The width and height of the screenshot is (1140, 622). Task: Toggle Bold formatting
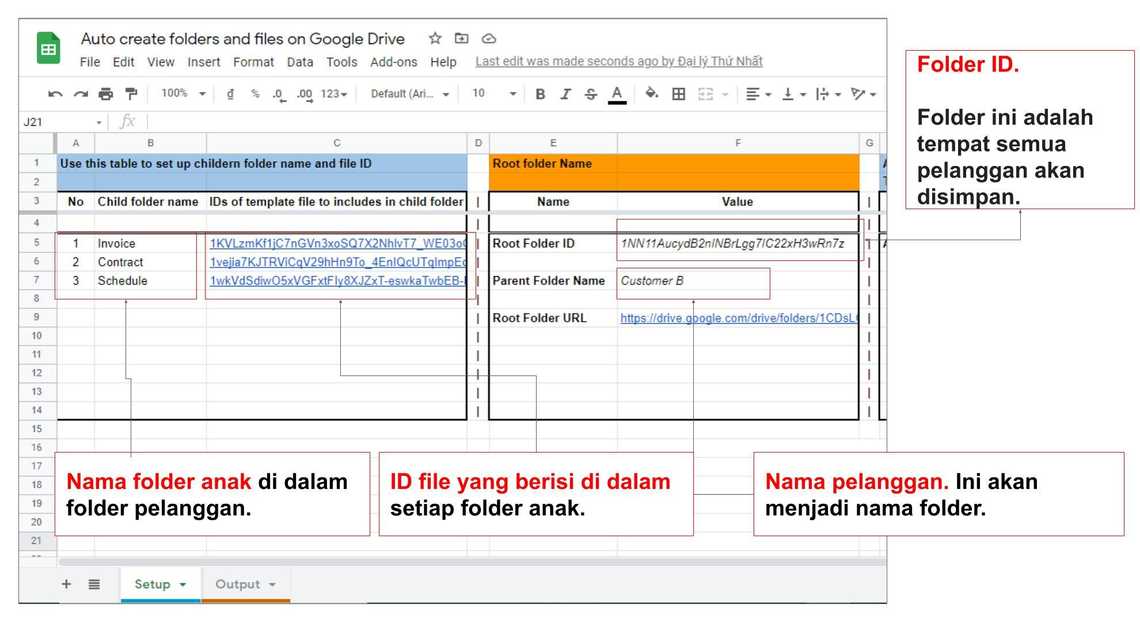pos(540,94)
